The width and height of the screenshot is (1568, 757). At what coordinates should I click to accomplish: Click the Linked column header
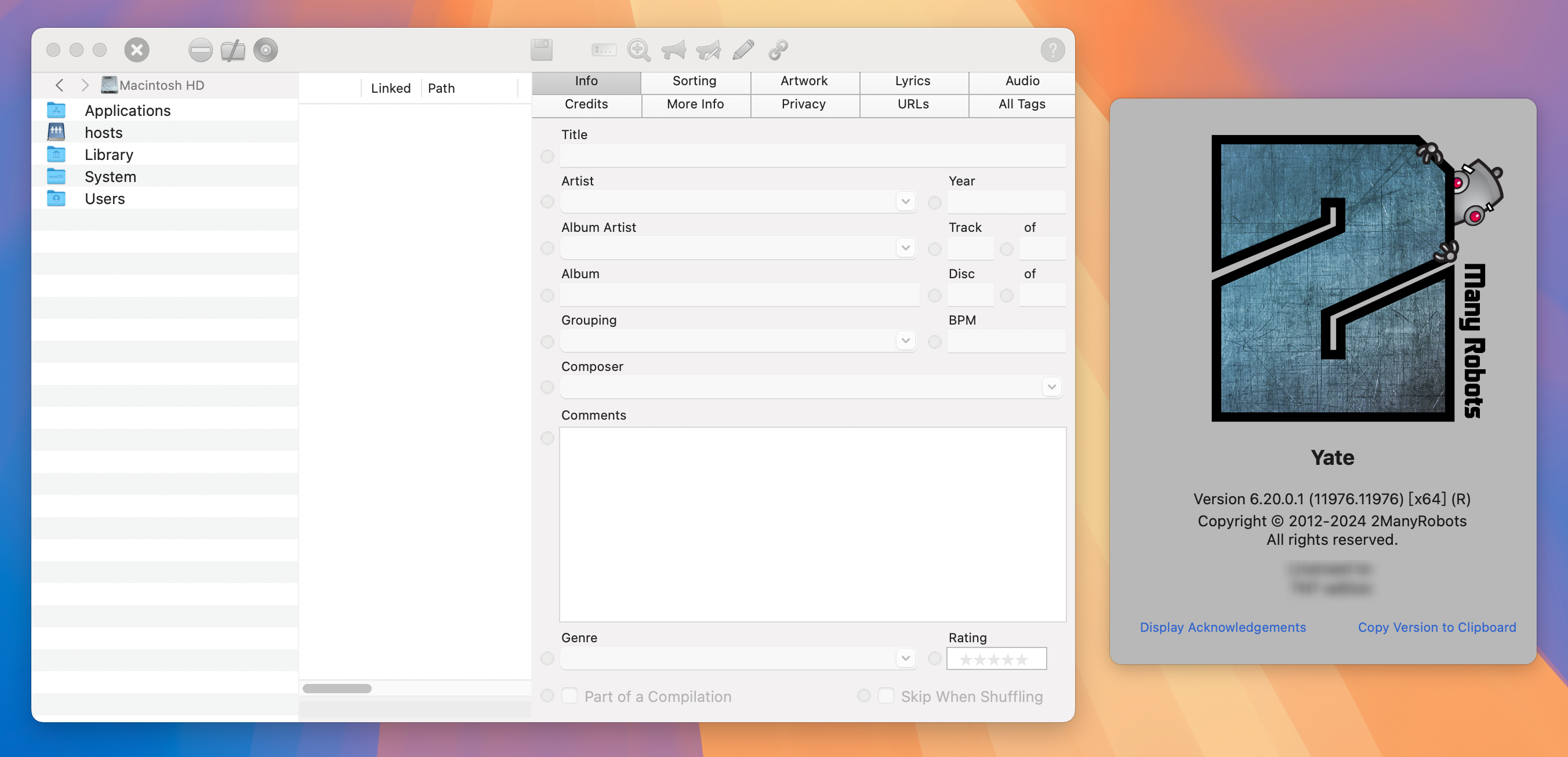[391, 88]
